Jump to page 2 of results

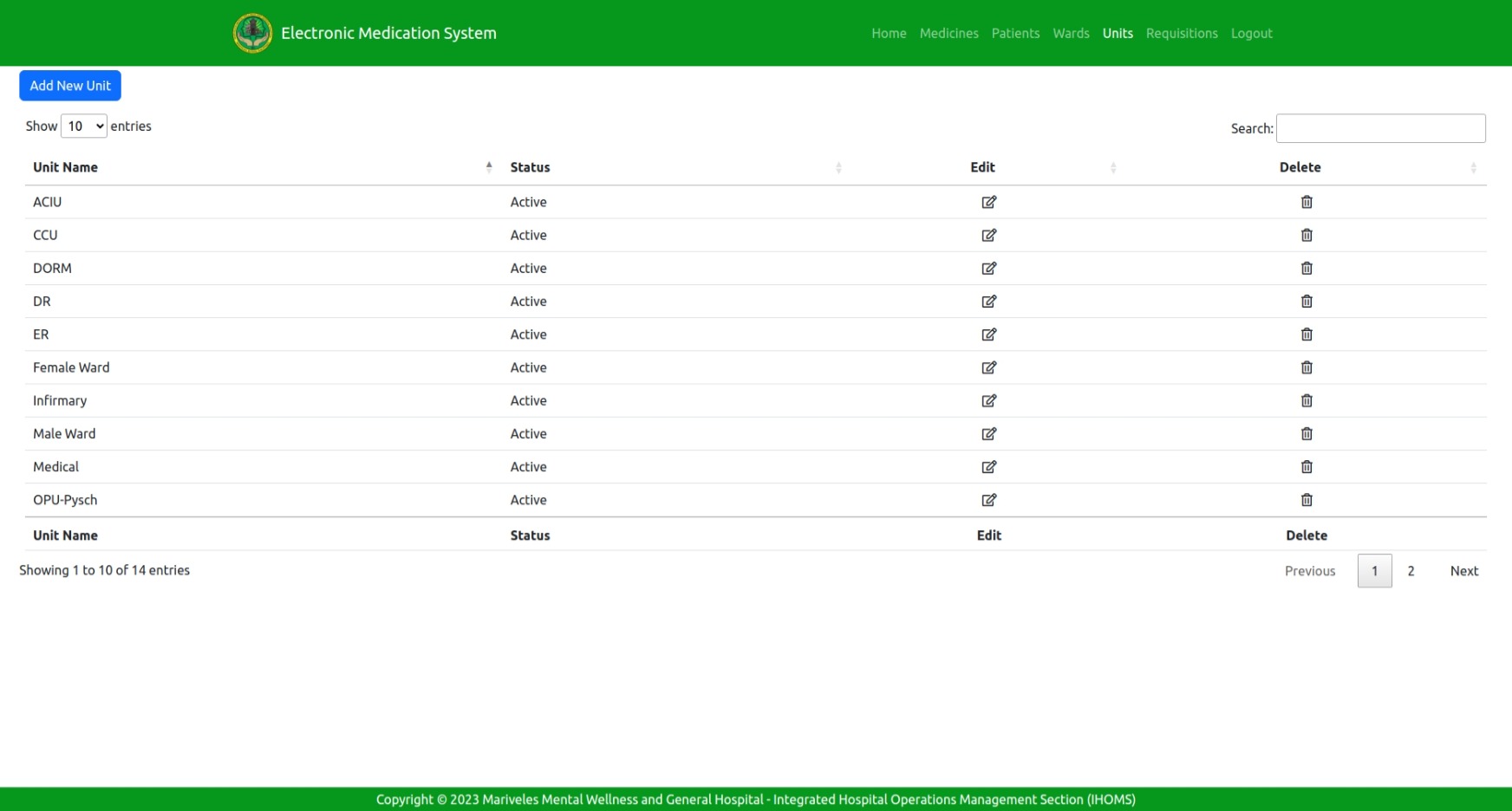1411,571
